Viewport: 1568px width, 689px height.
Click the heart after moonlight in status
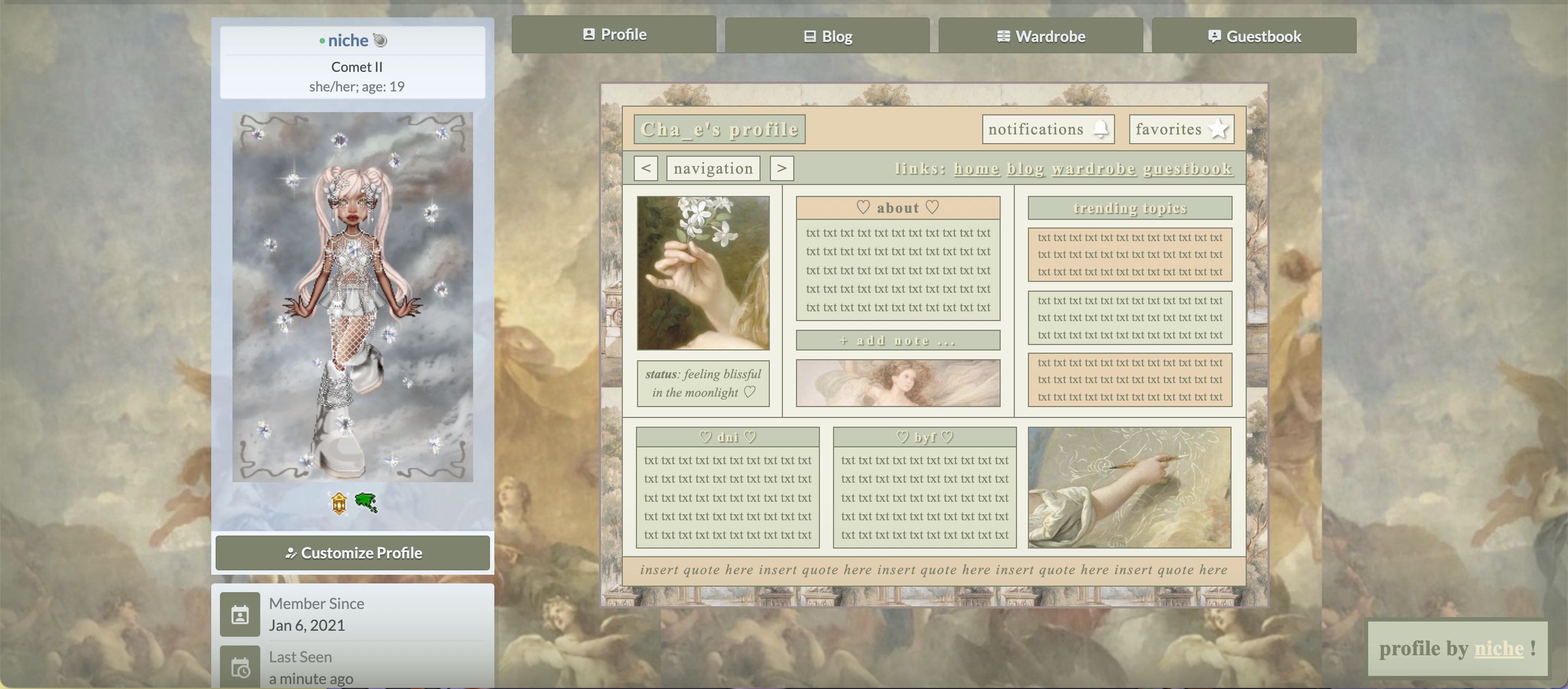749,392
